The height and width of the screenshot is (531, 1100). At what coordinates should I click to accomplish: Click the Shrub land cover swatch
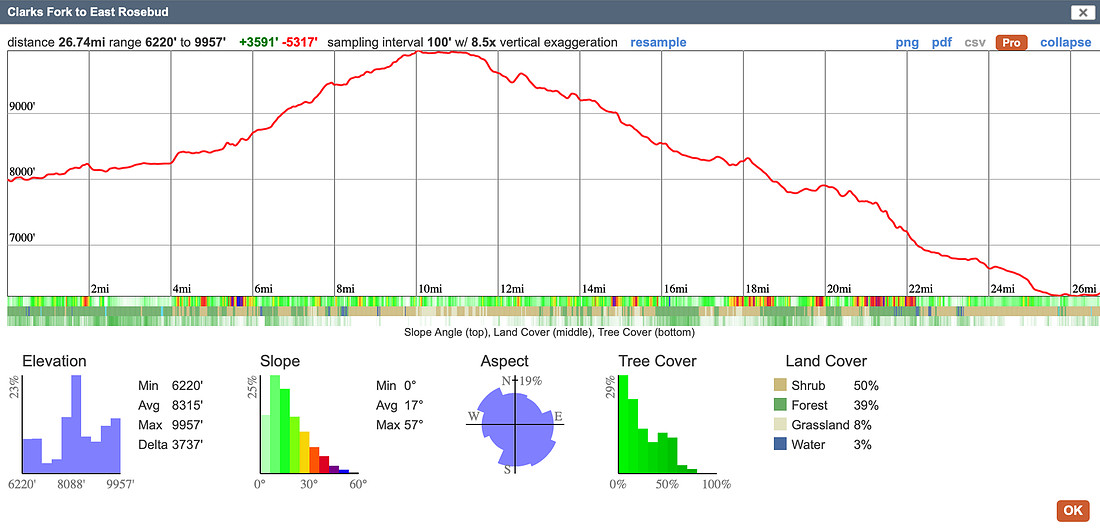[779, 386]
